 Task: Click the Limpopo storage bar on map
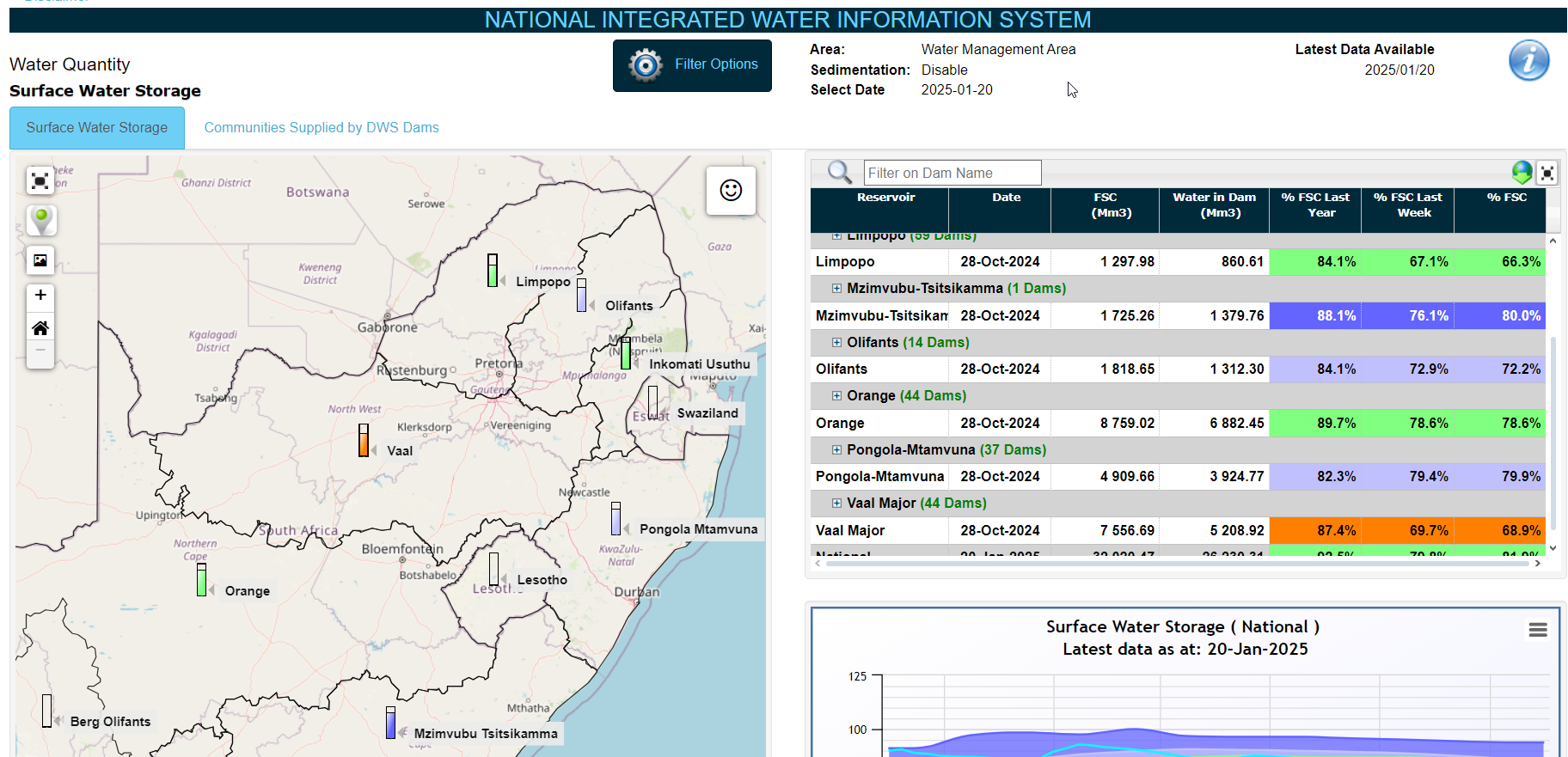pyautogui.click(x=493, y=270)
